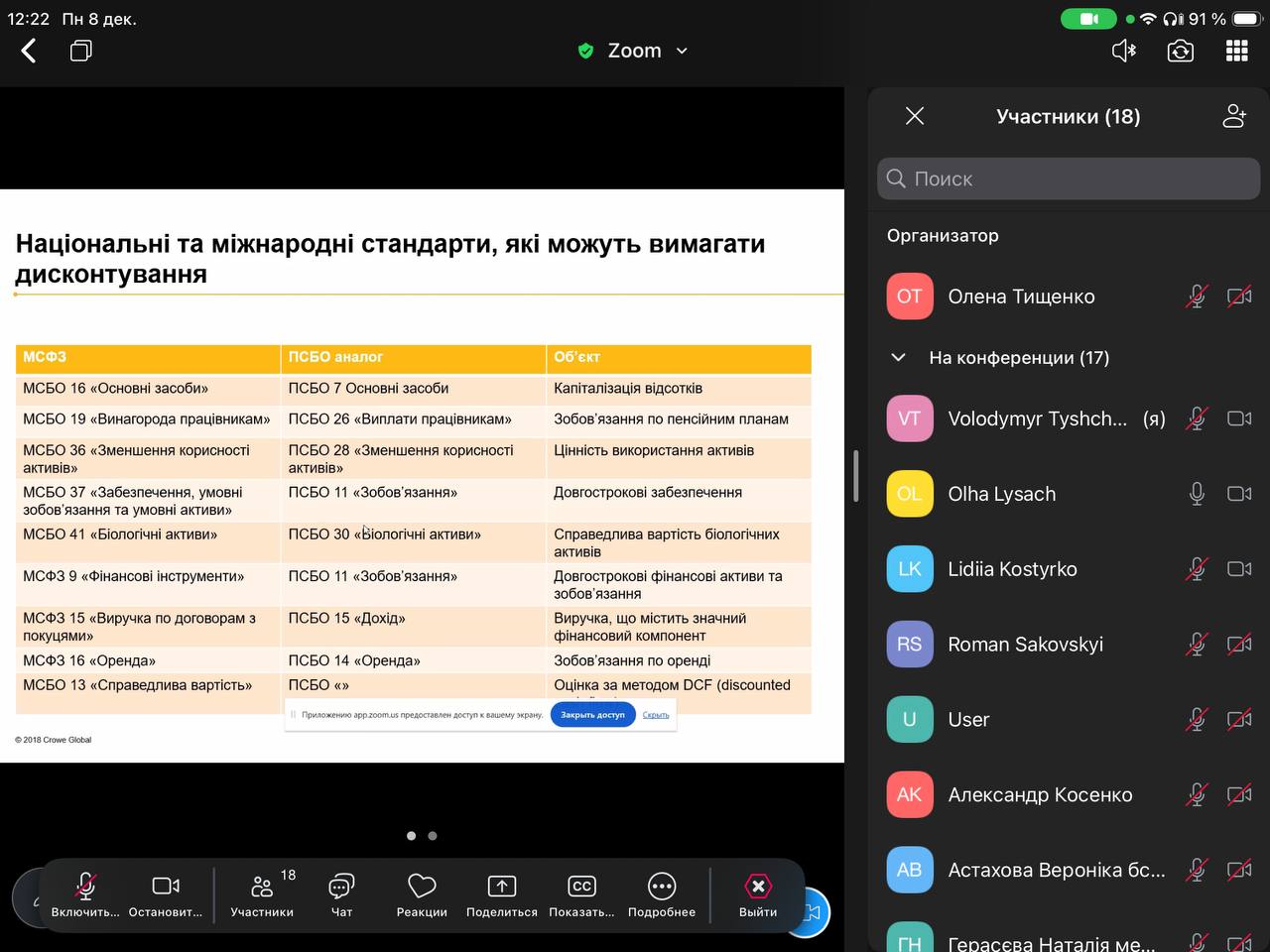Go back using the top-left chevron

tap(29, 51)
